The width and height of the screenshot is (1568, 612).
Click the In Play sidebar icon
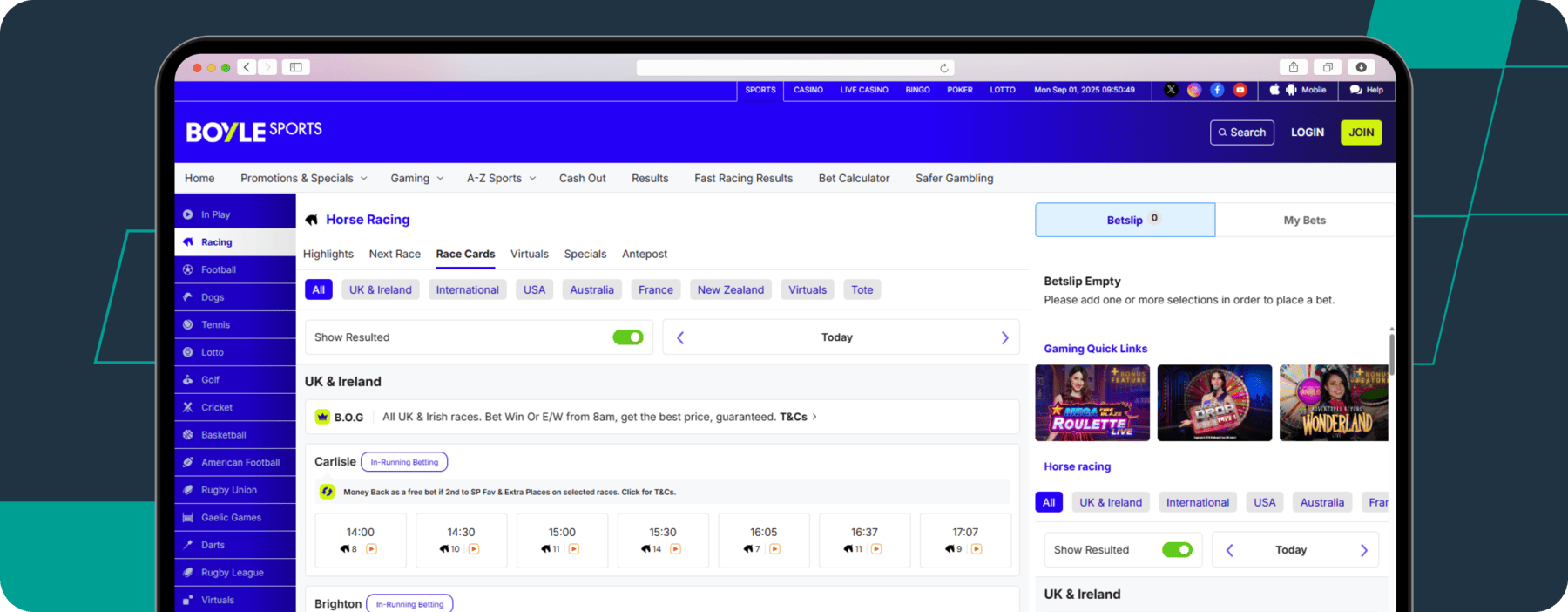[187, 214]
